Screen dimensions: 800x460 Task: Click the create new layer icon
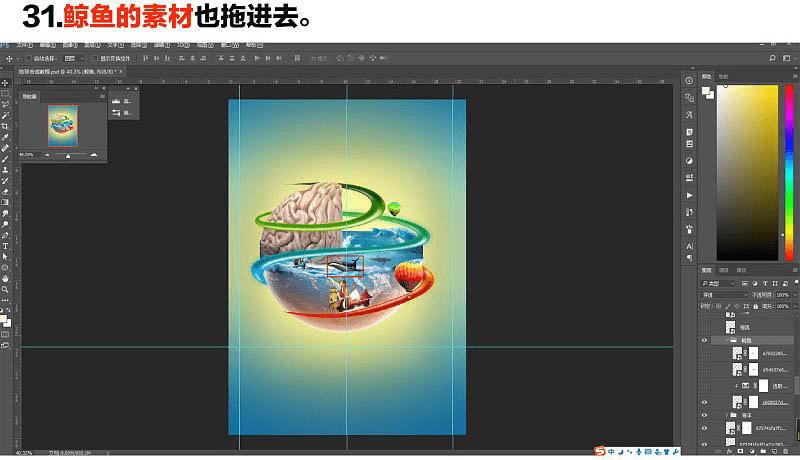774,451
